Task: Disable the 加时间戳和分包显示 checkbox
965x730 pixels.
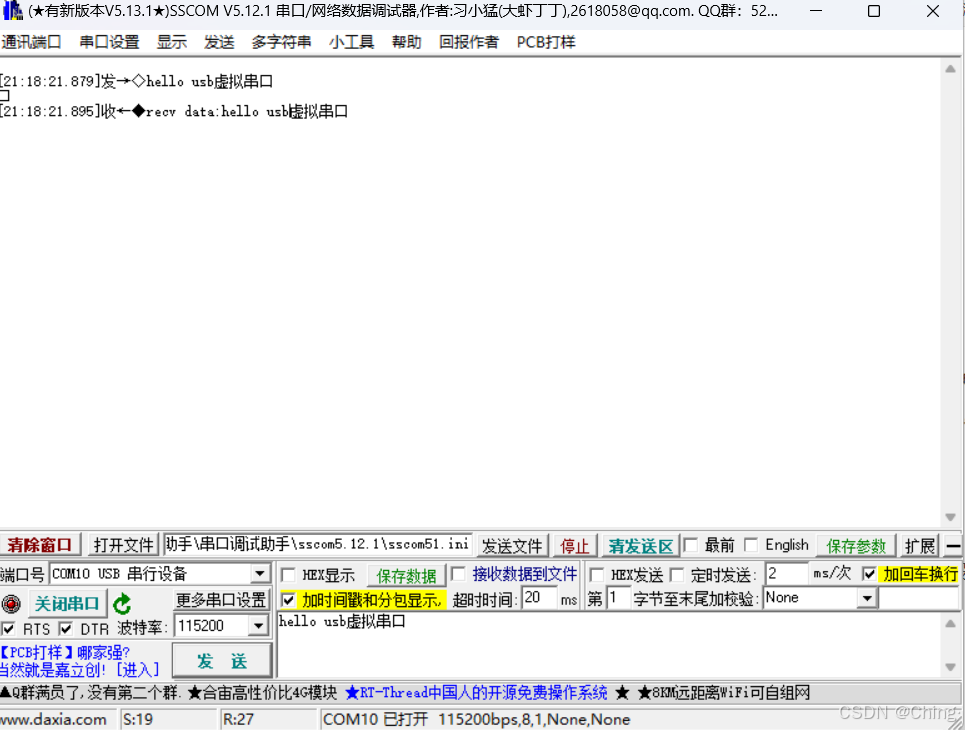Action: coord(290,600)
